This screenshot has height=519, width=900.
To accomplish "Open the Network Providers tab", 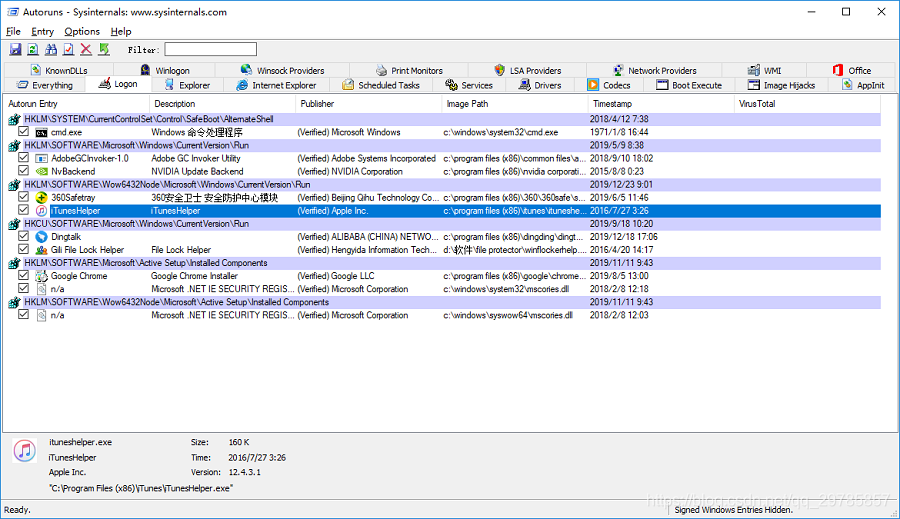I will click(x=654, y=71).
